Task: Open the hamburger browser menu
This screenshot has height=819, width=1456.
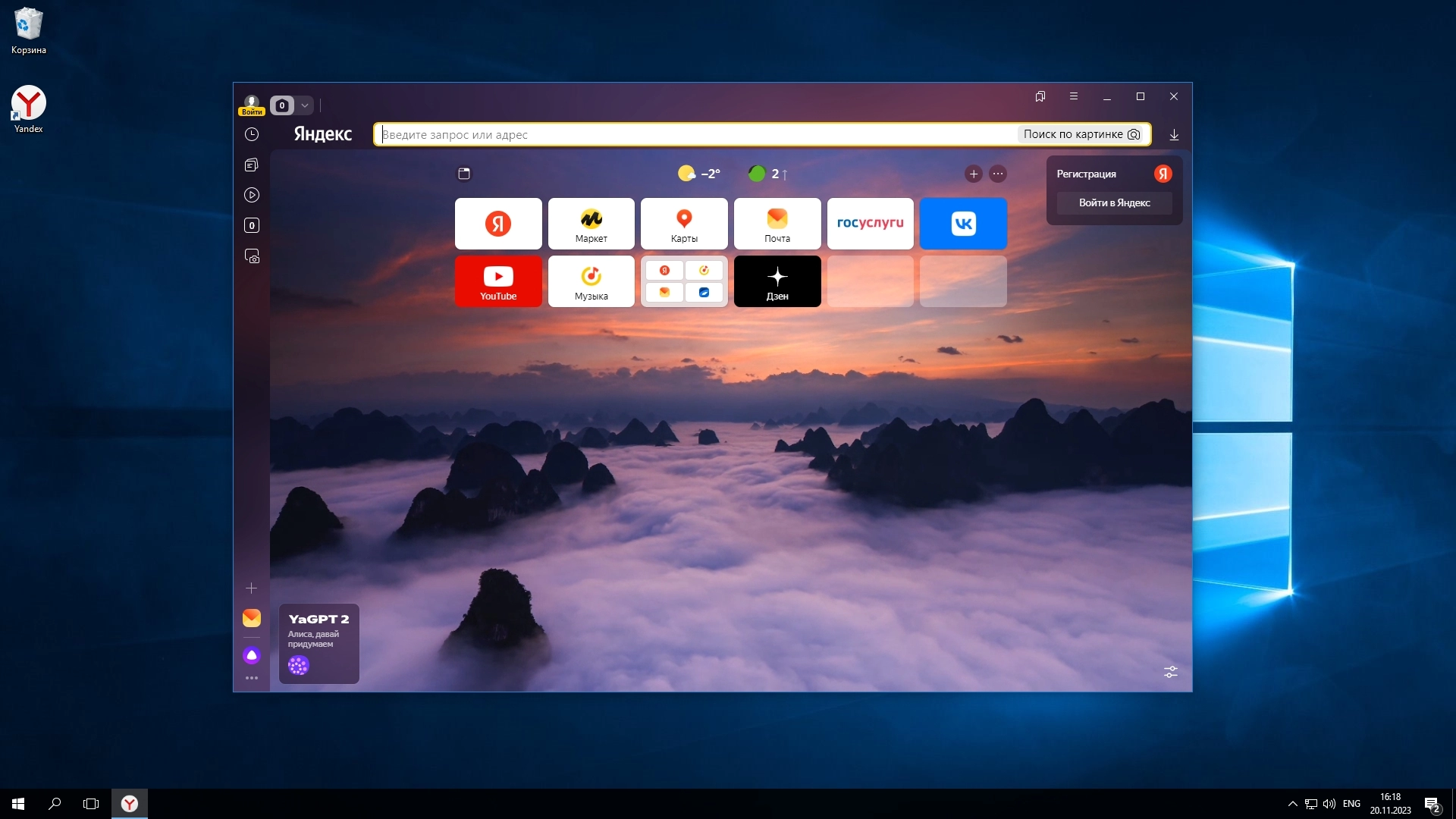Action: (x=1074, y=96)
